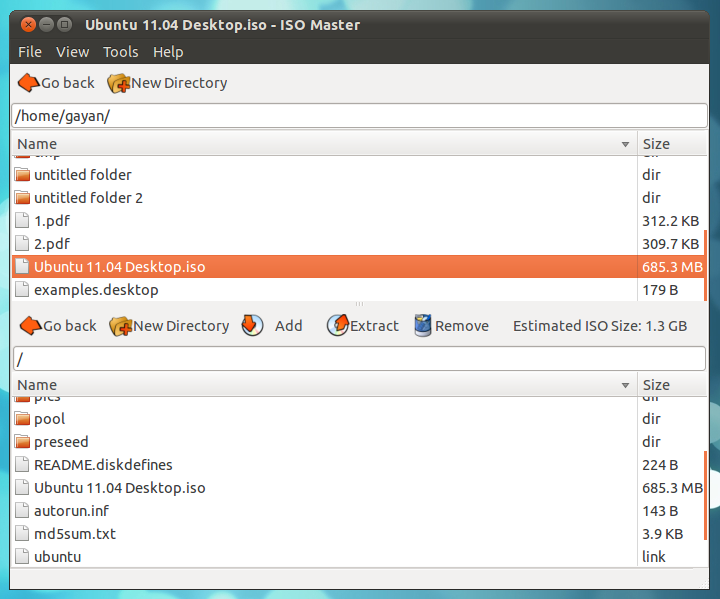This screenshot has width=720, height=599.
Task: Toggle sort arrow on lower Name column
Action: pyautogui.click(x=625, y=385)
